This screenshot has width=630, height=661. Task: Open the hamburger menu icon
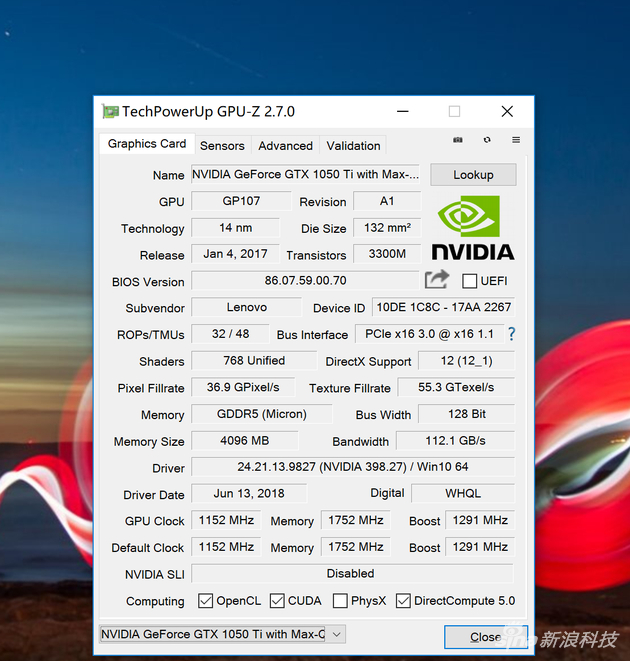[516, 140]
